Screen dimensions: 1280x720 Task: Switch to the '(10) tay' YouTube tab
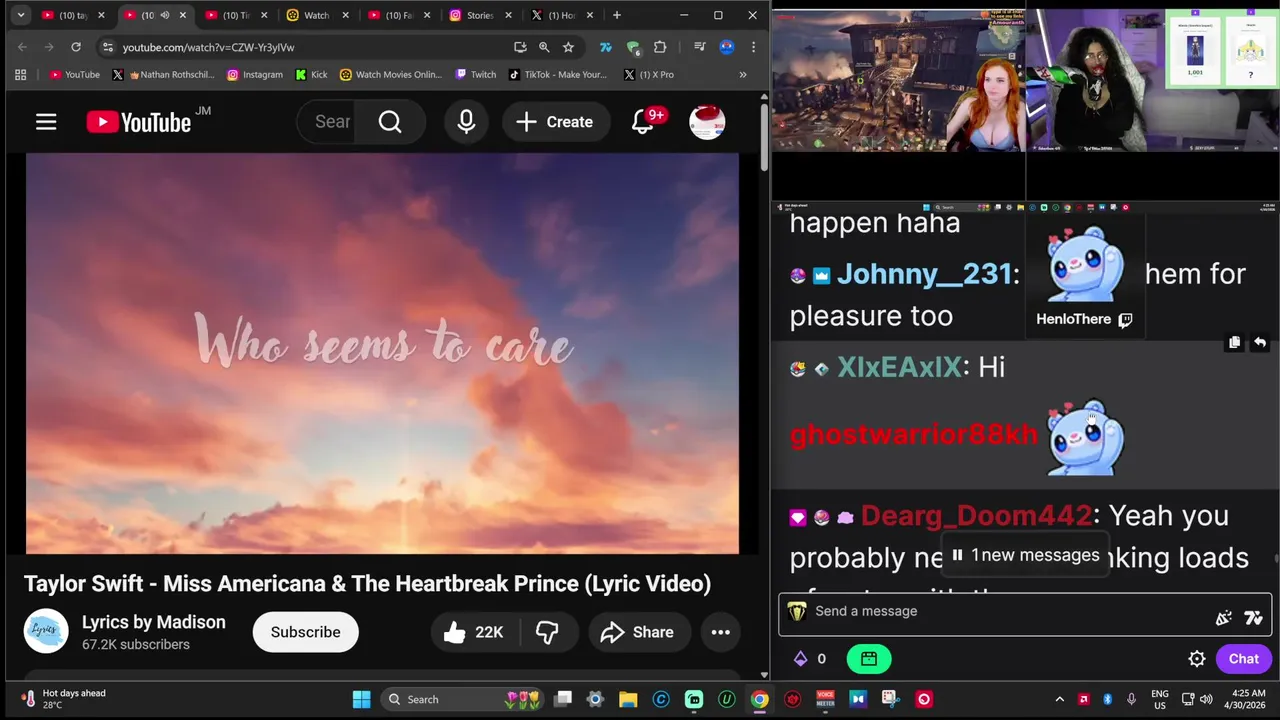click(73, 15)
